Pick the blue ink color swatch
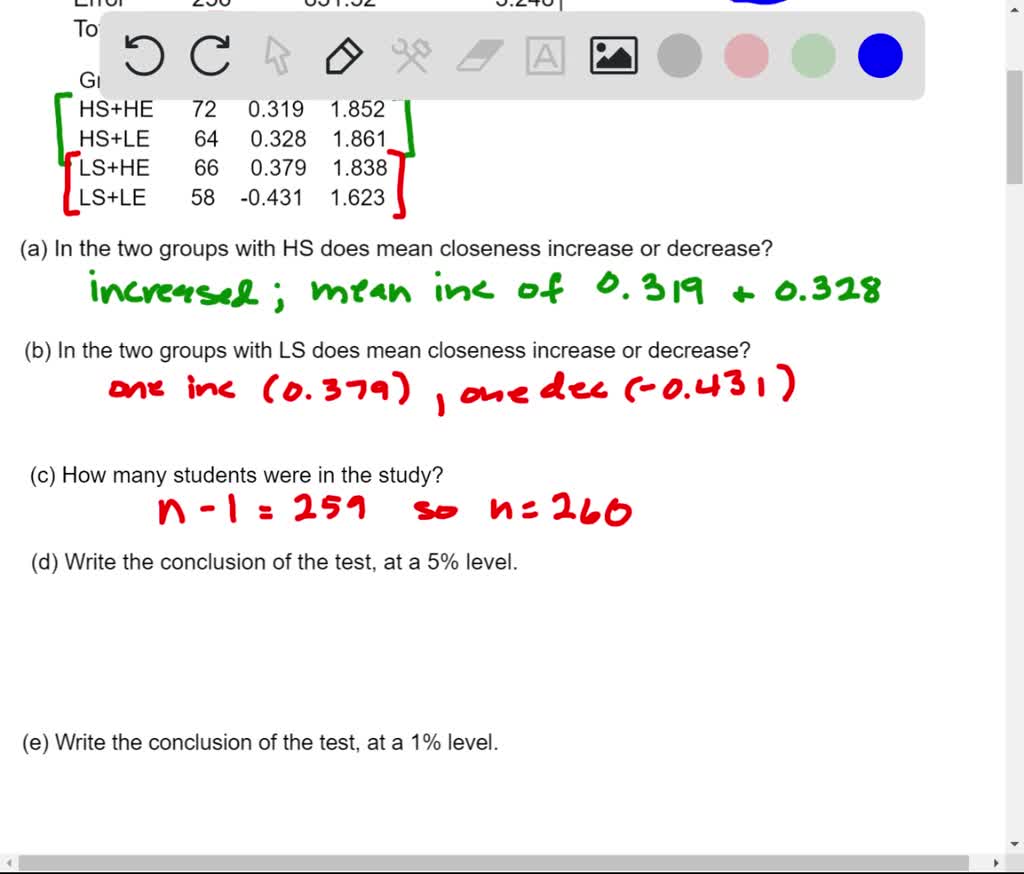This screenshot has height=874, width=1024. pos(878,56)
